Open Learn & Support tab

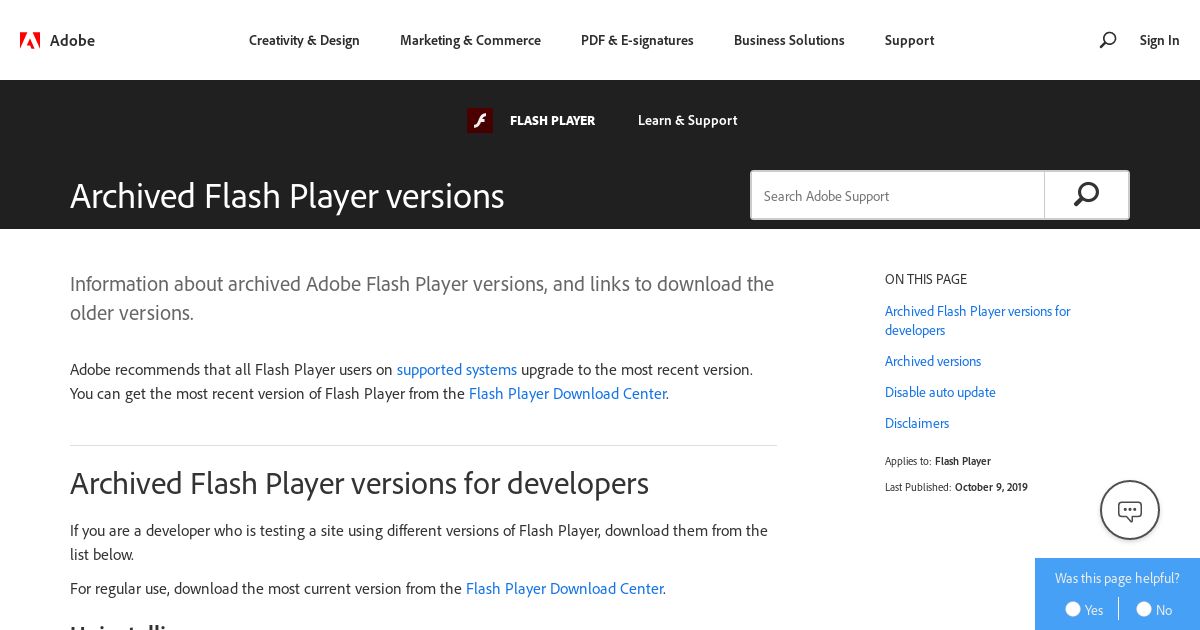[x=687, y=121]
